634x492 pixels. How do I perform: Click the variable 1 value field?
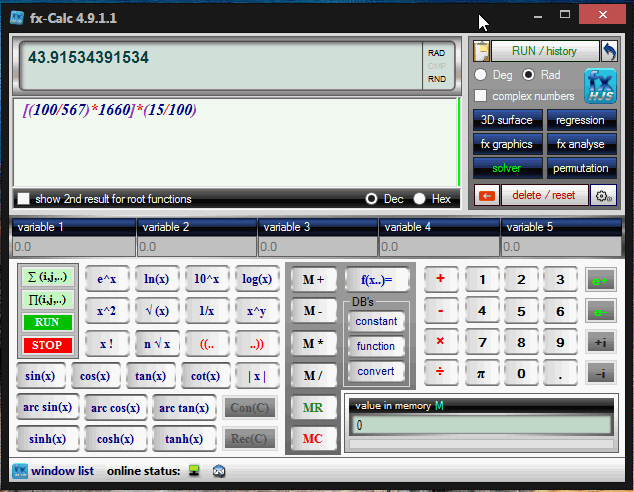pyautogui.click(x=74, y=247)
